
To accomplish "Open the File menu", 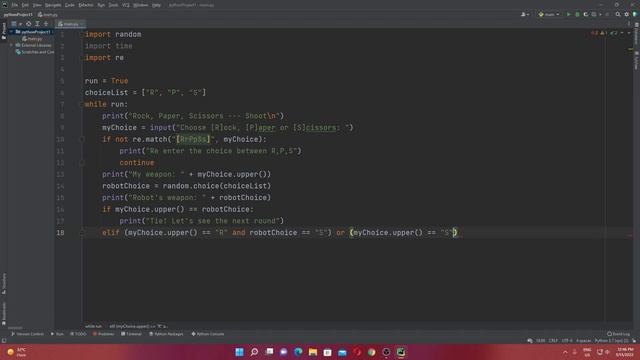I will [15, 5].
